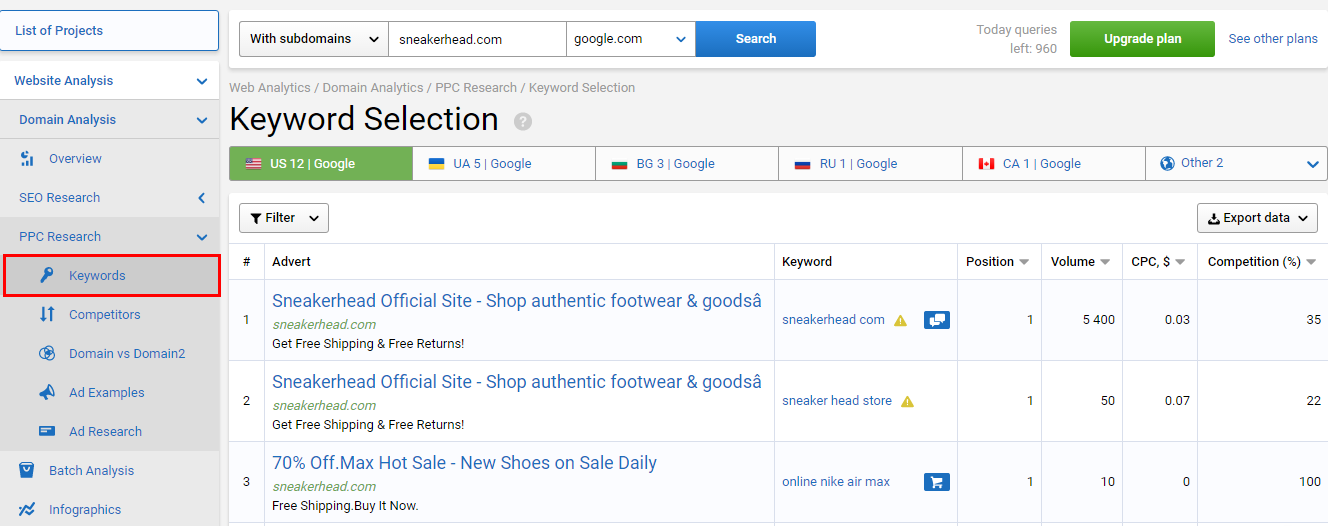Sort by the Volume column arrow

pyautogui.click(x=1105, y=262)
